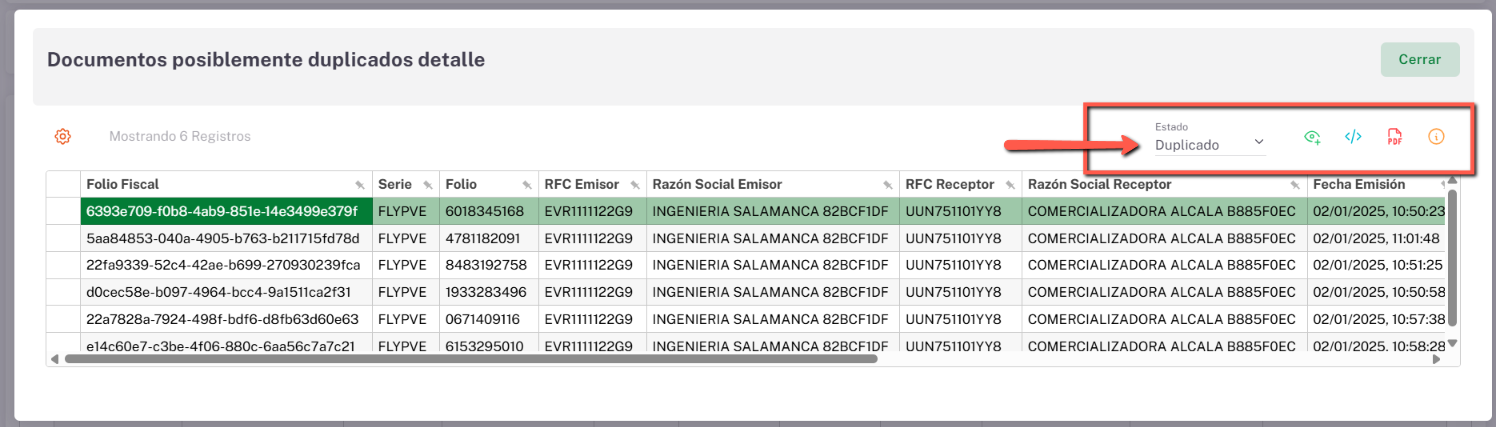The width and height of the screenshot is (1496, 427).
Task: Pin the Serie column
Action: coord(427,185)
